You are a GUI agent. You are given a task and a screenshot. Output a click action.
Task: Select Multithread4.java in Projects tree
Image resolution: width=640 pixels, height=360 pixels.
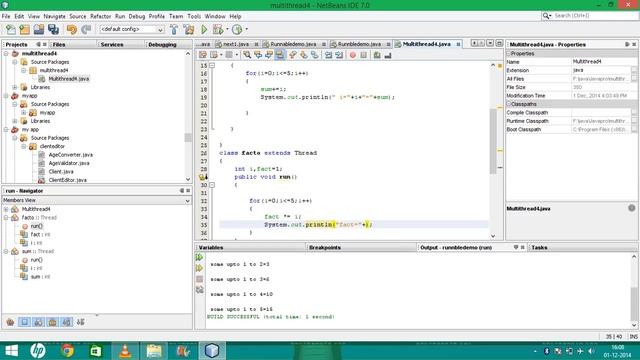[x=69, y=79]
